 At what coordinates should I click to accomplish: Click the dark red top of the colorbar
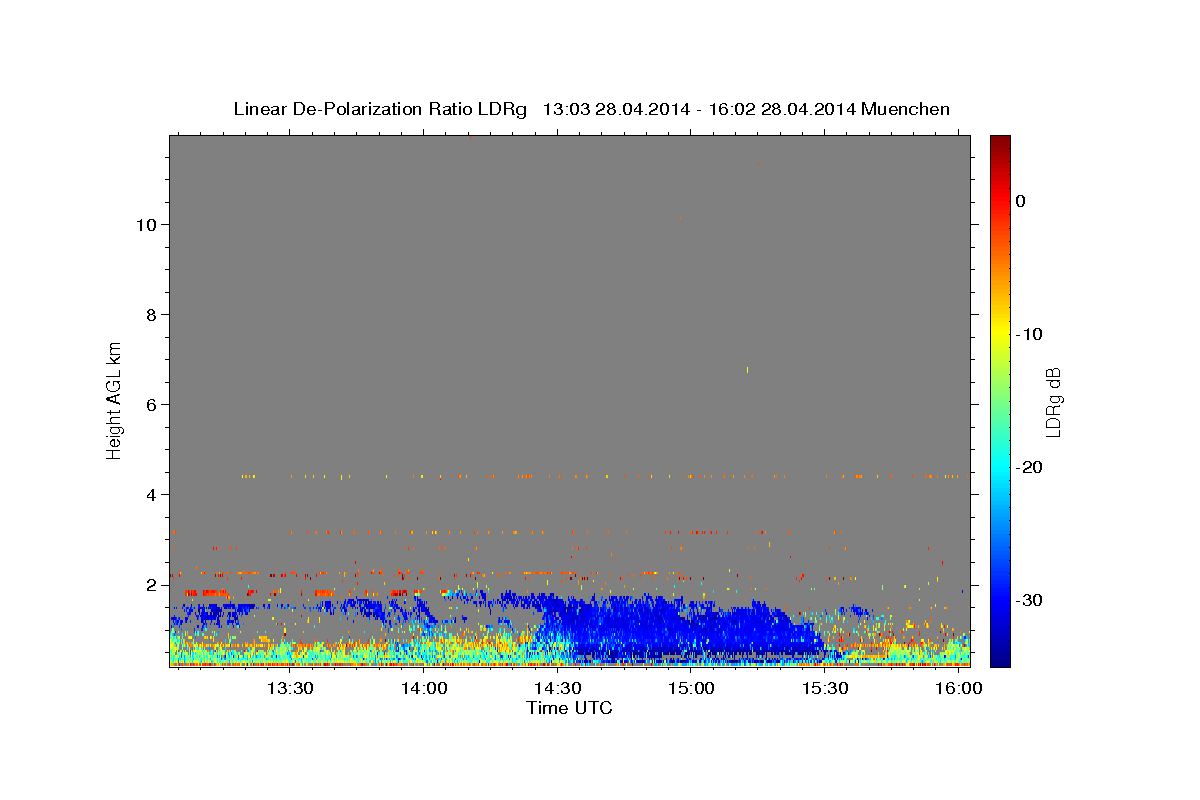pyautogui.click(x=1000, y=143)
